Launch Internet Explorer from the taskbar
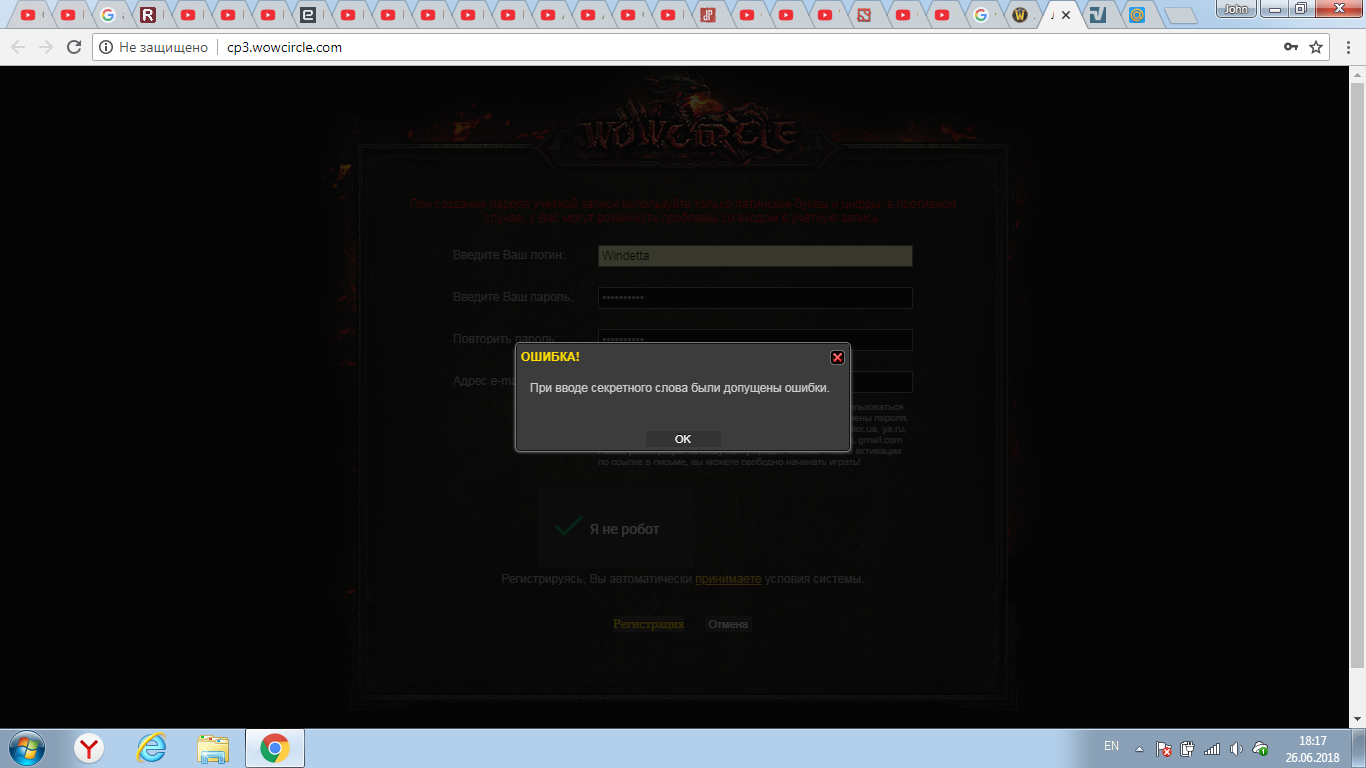 [152, 748]
